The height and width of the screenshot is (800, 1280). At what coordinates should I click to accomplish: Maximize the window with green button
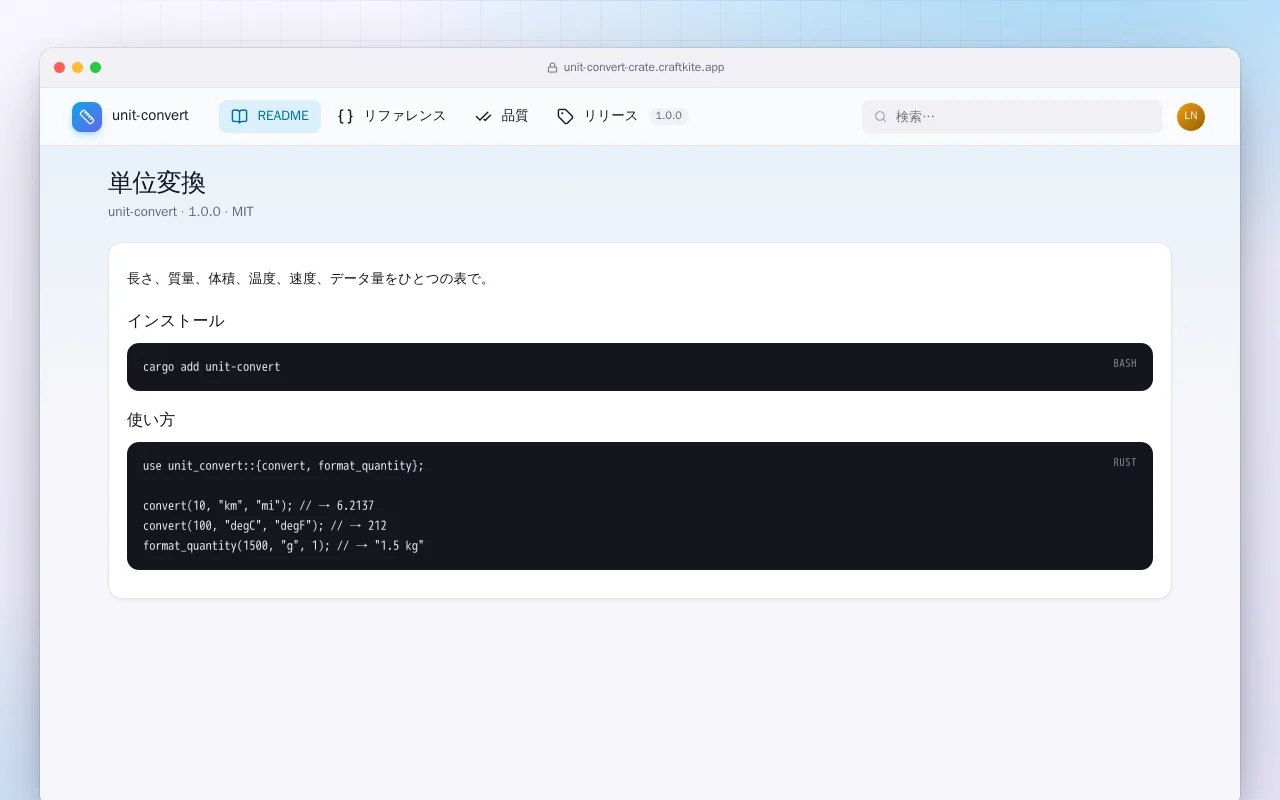click(x=96, y=68)
